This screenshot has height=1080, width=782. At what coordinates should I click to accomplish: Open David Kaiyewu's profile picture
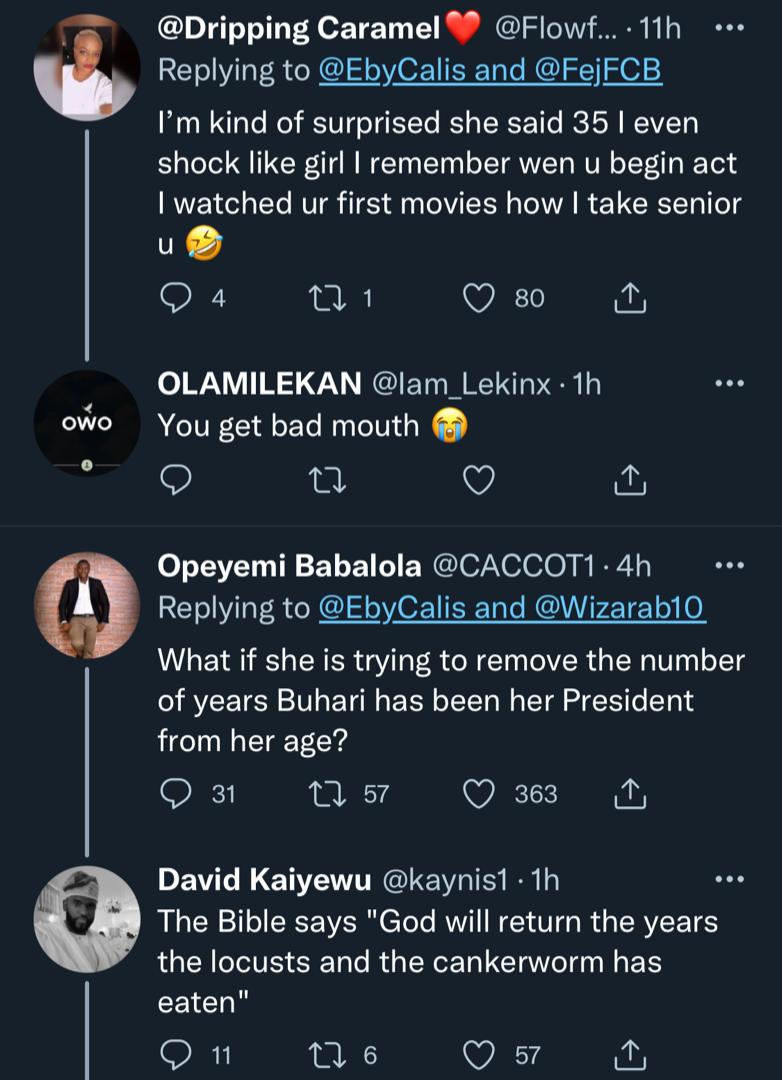pos(86,918)
